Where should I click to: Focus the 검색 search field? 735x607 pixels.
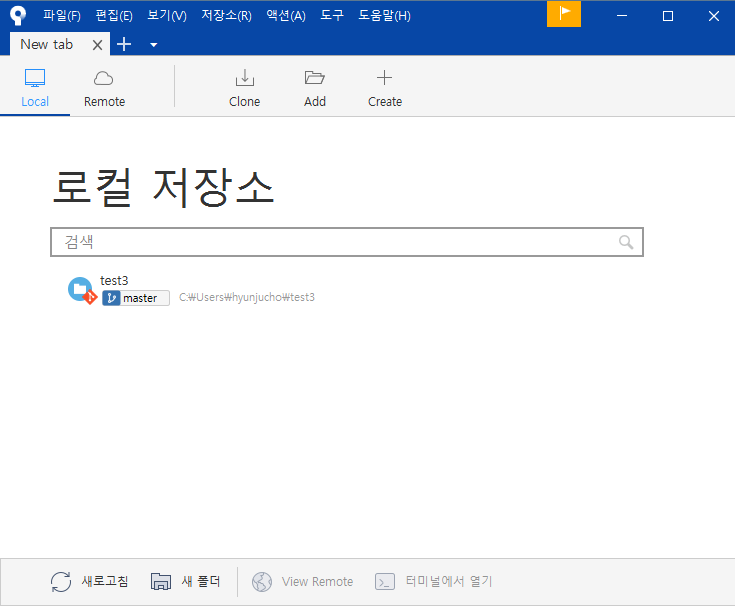347,242
